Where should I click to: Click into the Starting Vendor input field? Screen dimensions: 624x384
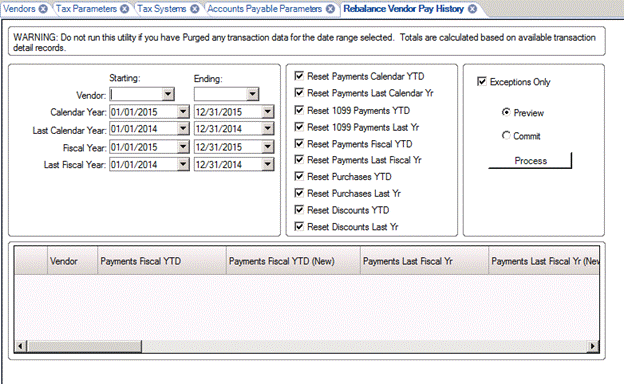[x=136, y=94]
